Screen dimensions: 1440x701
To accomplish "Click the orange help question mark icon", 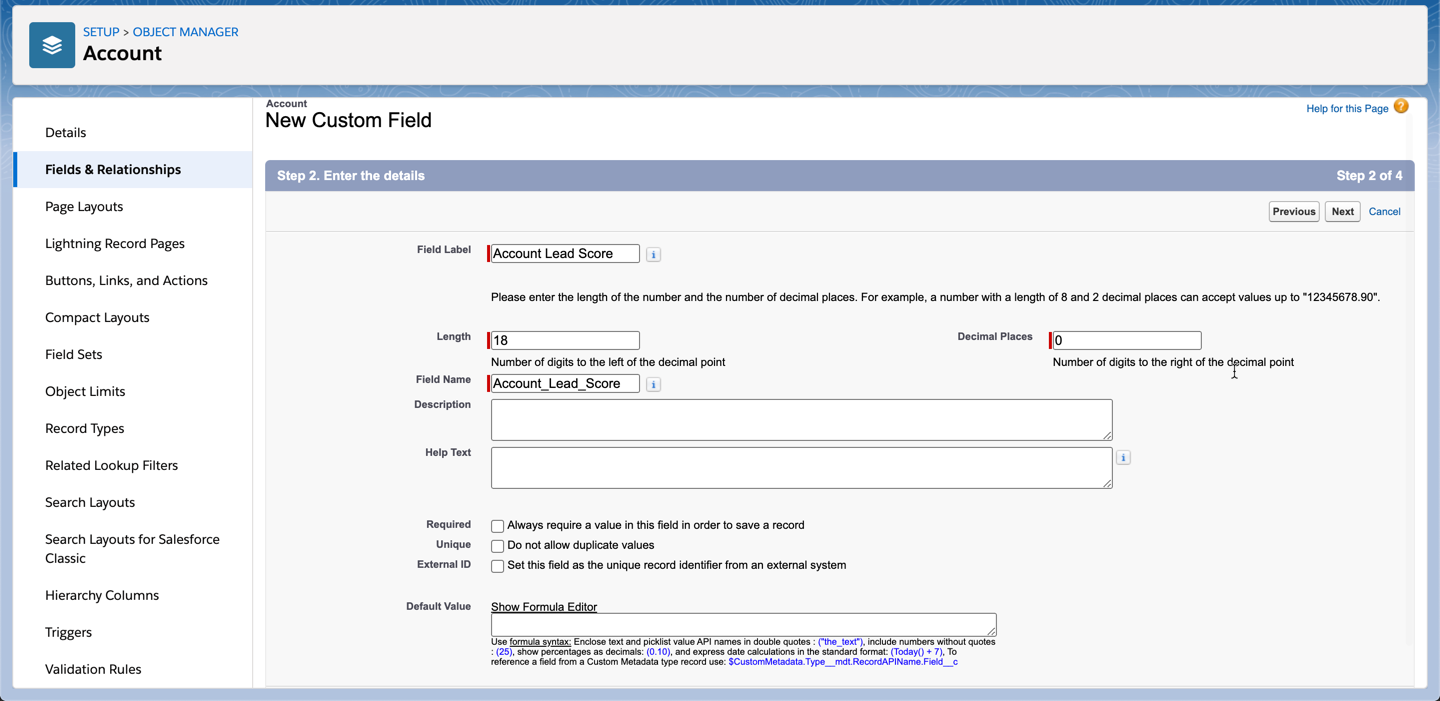I will click(x=1401, y=107).
